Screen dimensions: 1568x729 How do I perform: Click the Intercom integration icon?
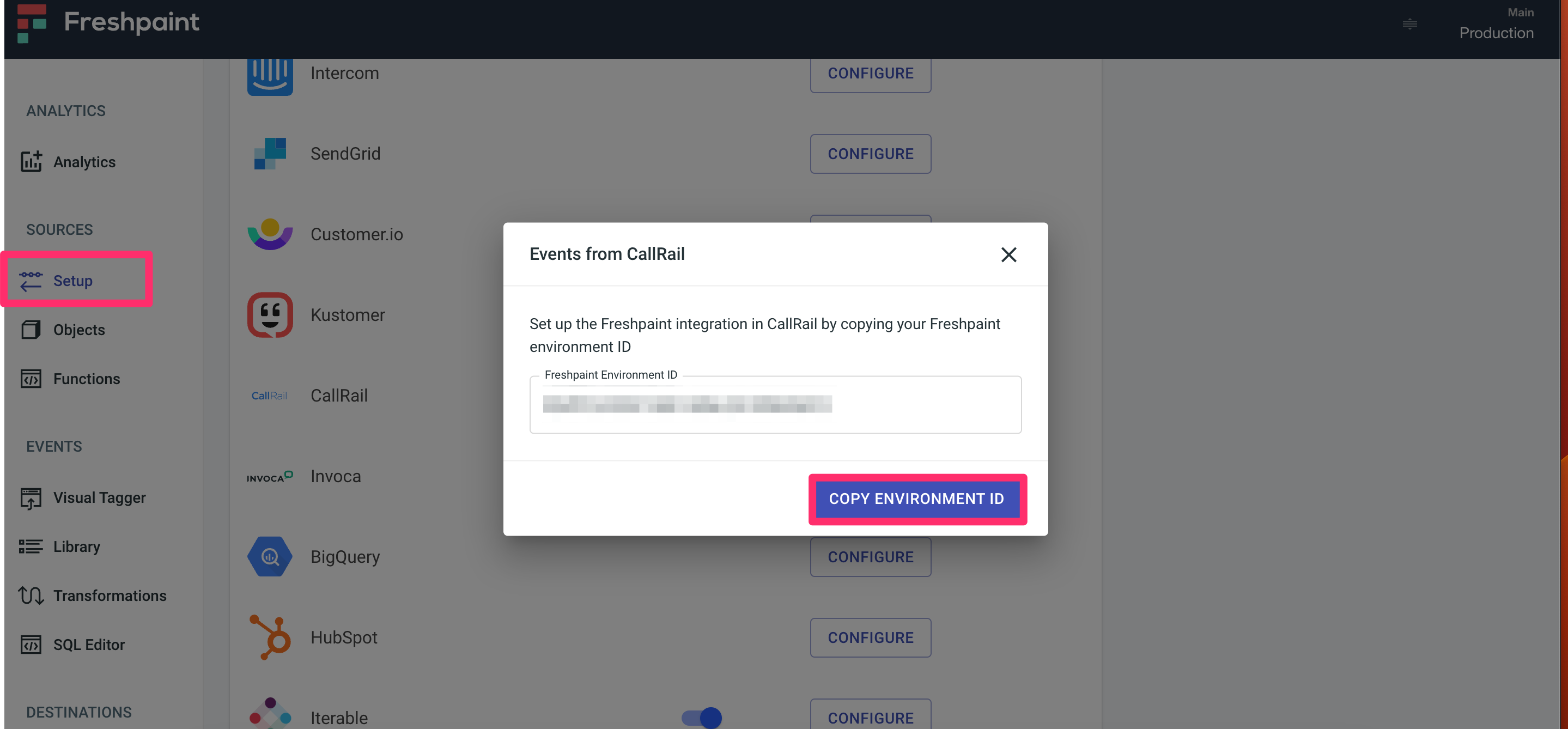pos(270,75)
